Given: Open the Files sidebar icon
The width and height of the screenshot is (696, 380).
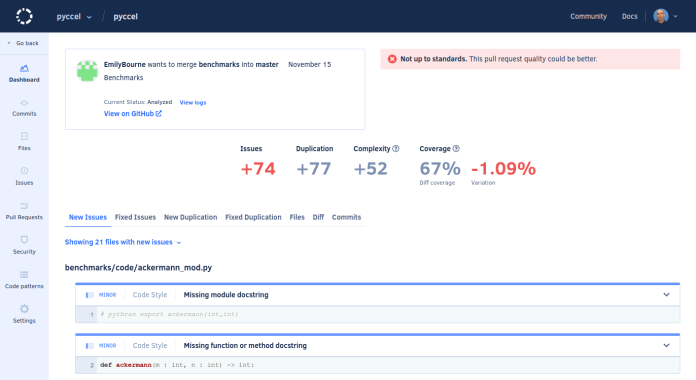Looking at the screenshot, I should click(24, 136).
